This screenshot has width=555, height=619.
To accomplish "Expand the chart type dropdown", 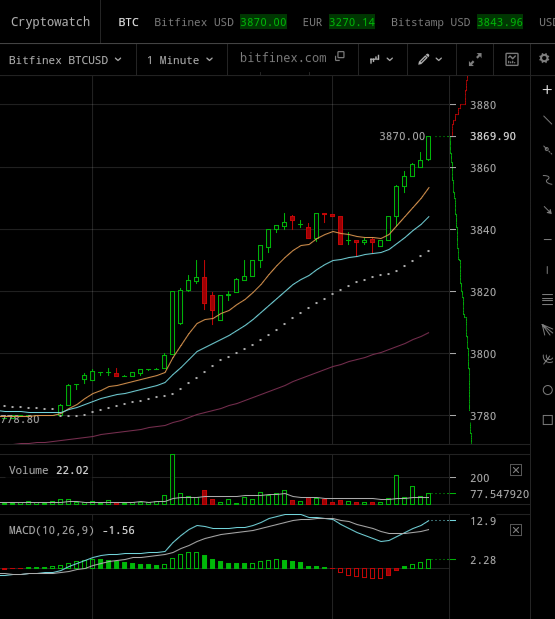I will pos(381,59).
